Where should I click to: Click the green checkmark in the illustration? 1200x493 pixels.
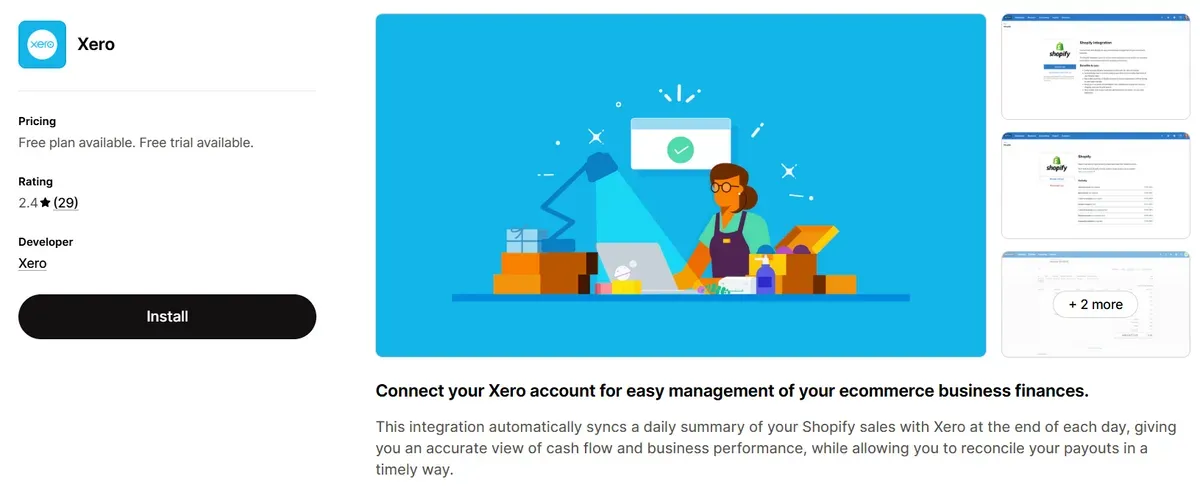coord(681,150)
